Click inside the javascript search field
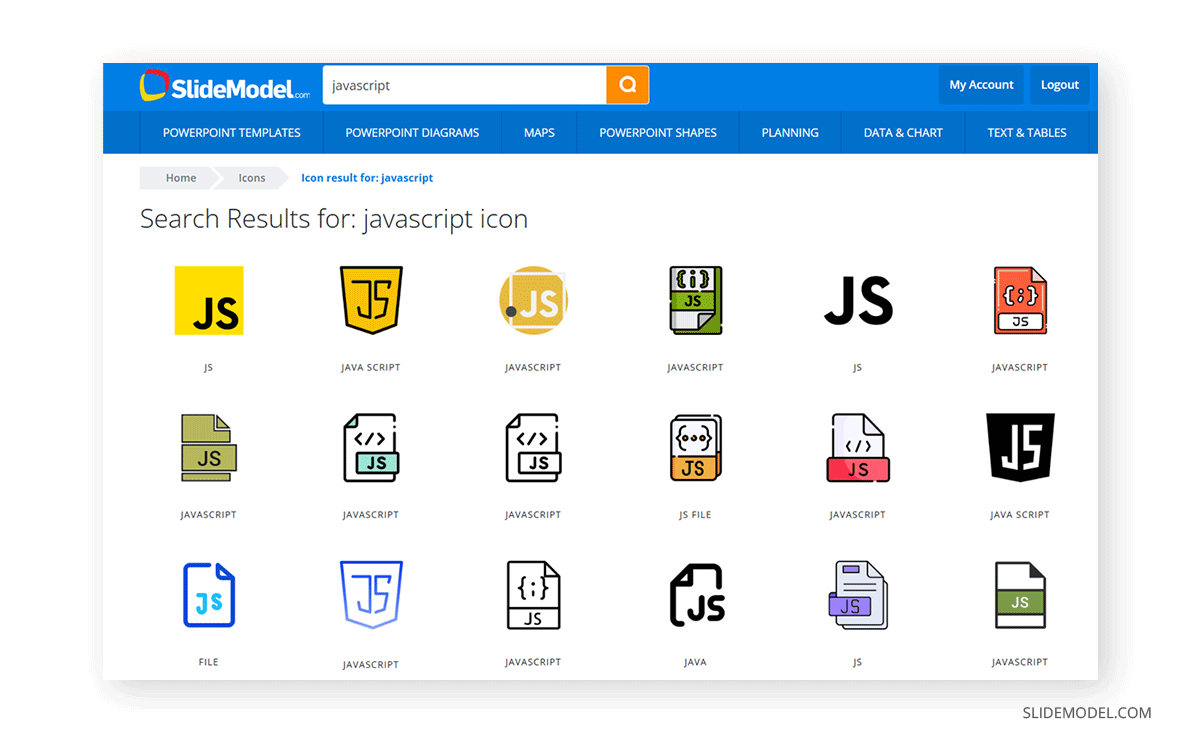The width and height of the screenshot is (1200, 743). (x=460, y=85)
